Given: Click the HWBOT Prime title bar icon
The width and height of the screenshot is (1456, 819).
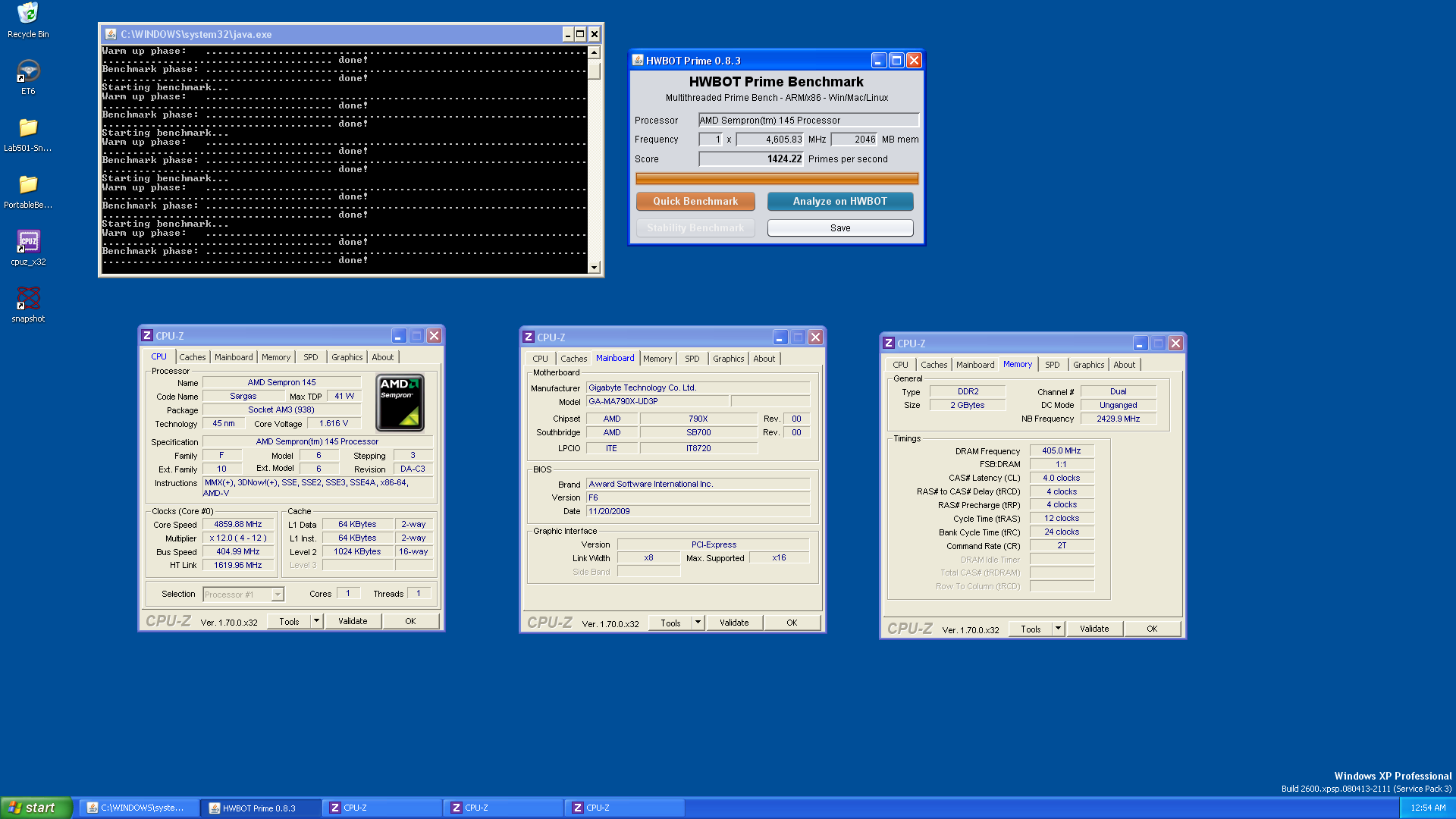Looking at the screenshot, I should point(638,61).
